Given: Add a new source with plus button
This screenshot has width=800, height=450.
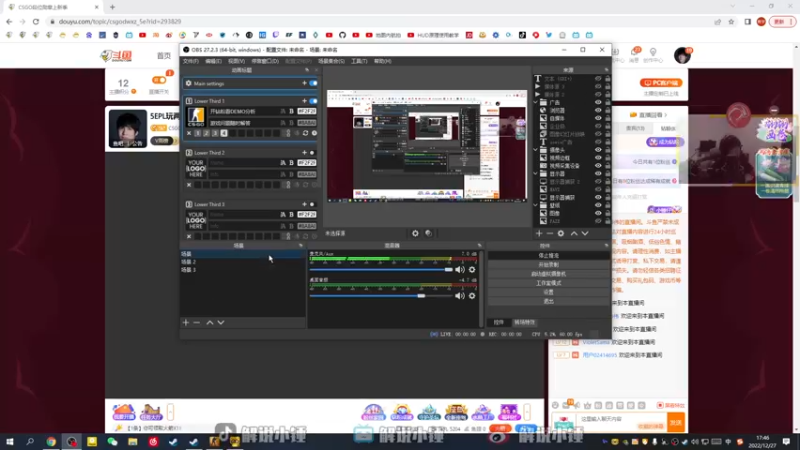Looking at the screenshot, I should 539,233.
